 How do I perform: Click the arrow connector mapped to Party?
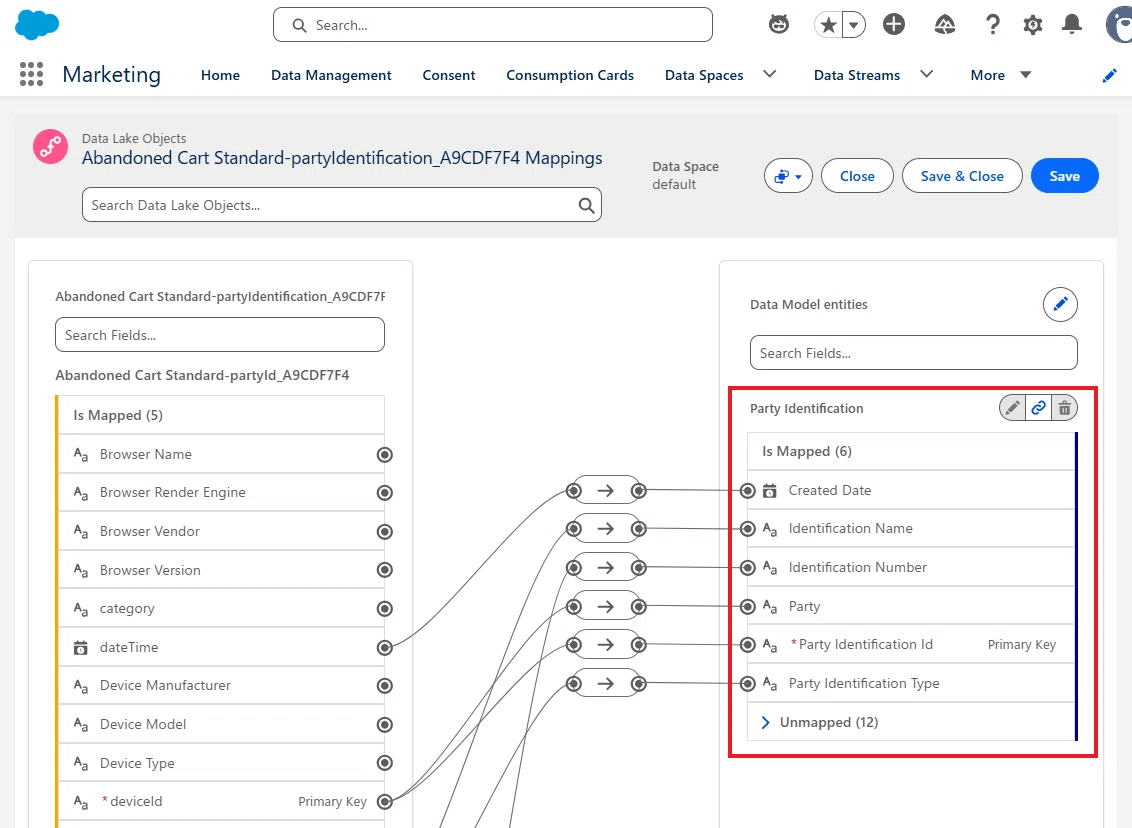click(606, 606)
